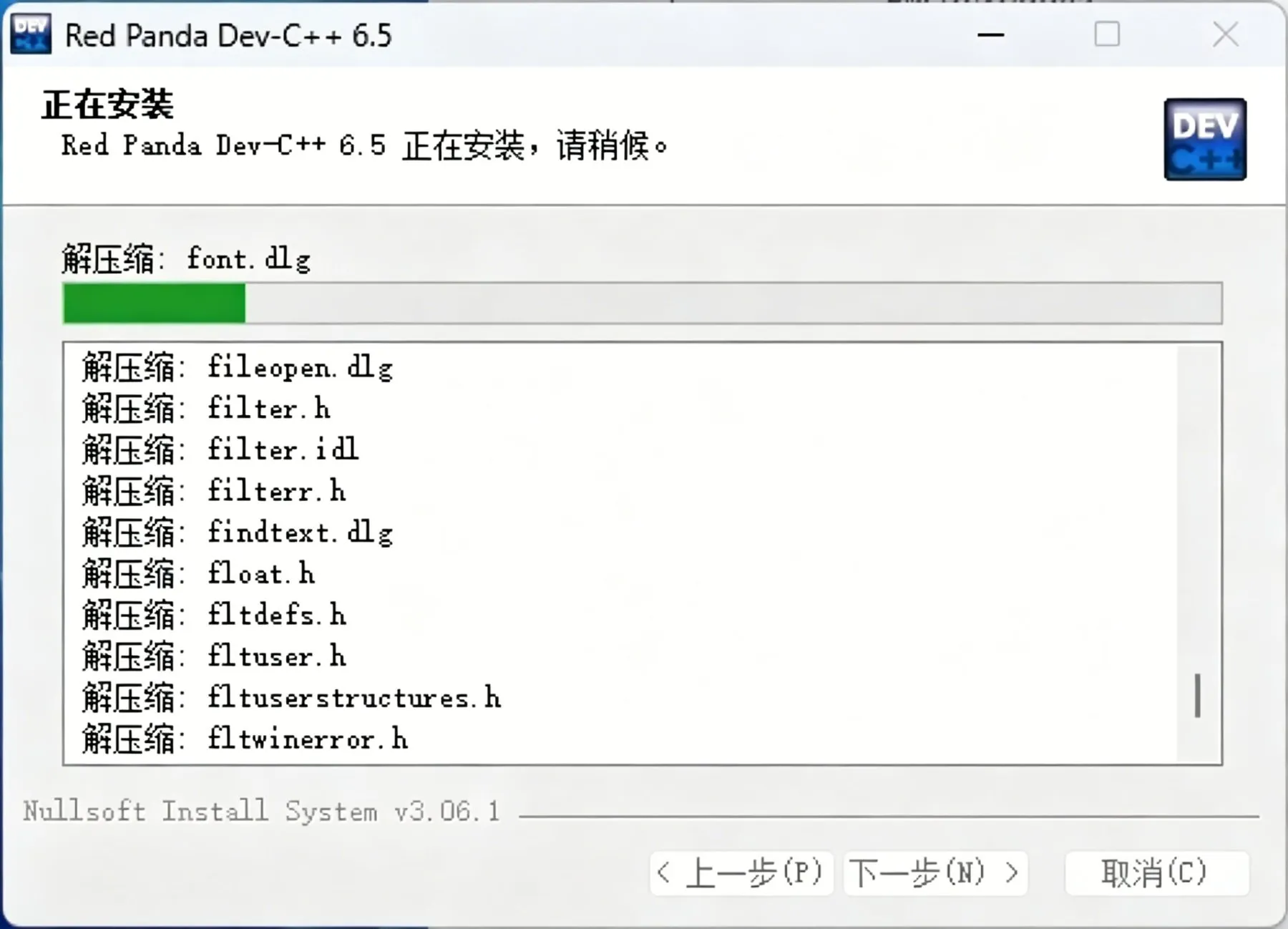The width and height of the screenshot is (1288, 929).
Task: Cancel installation with 取消(C) button
Action: [x=1157, y=873]
